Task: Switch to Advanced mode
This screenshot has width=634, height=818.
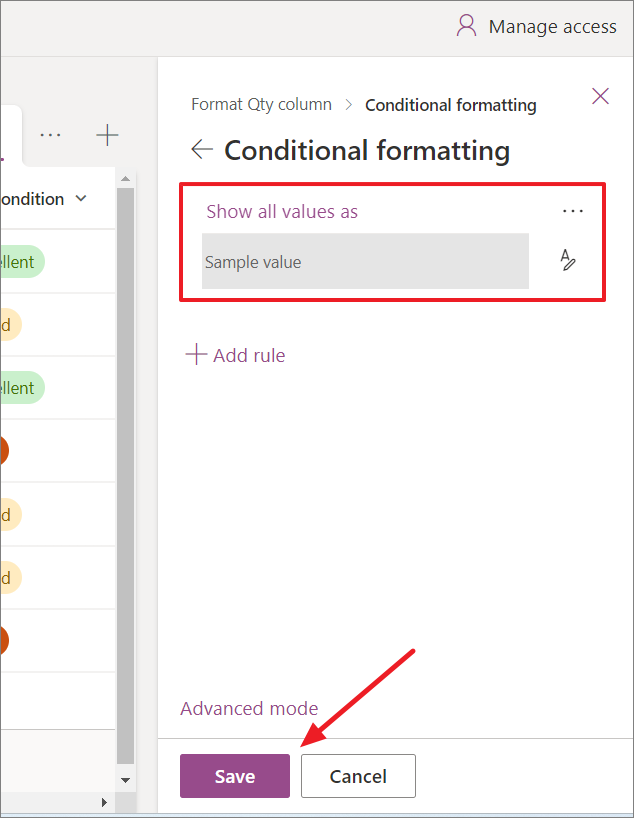Action: [x=249, y=708]
